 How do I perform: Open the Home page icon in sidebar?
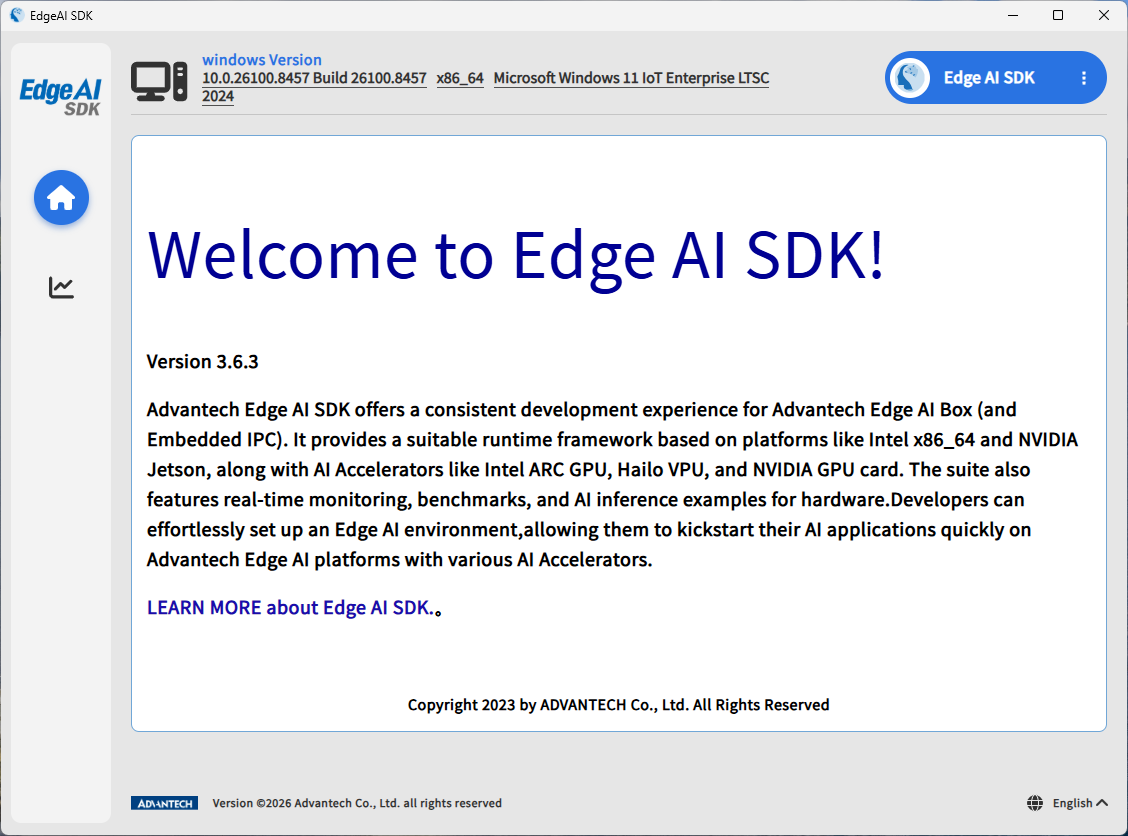point(61,198)
